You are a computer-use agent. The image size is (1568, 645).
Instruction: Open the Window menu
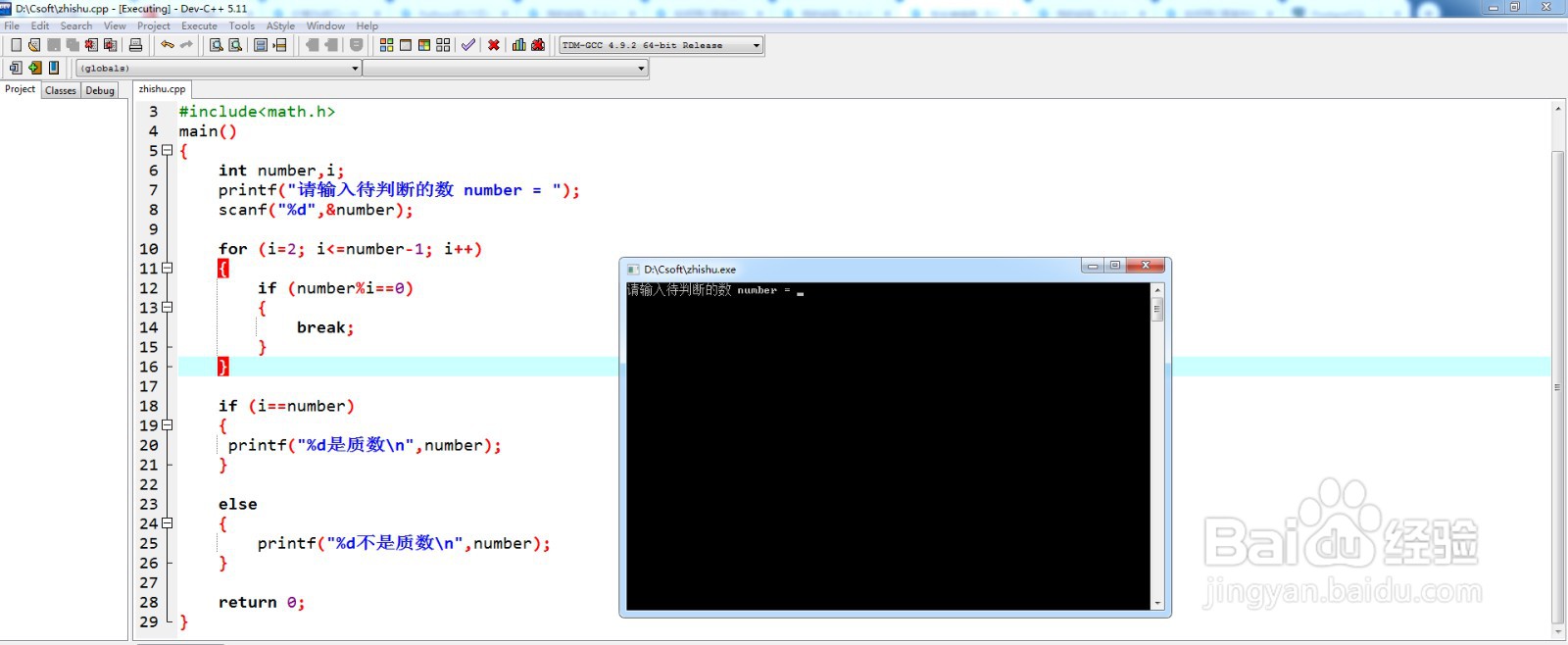click(x=325, y=25)
